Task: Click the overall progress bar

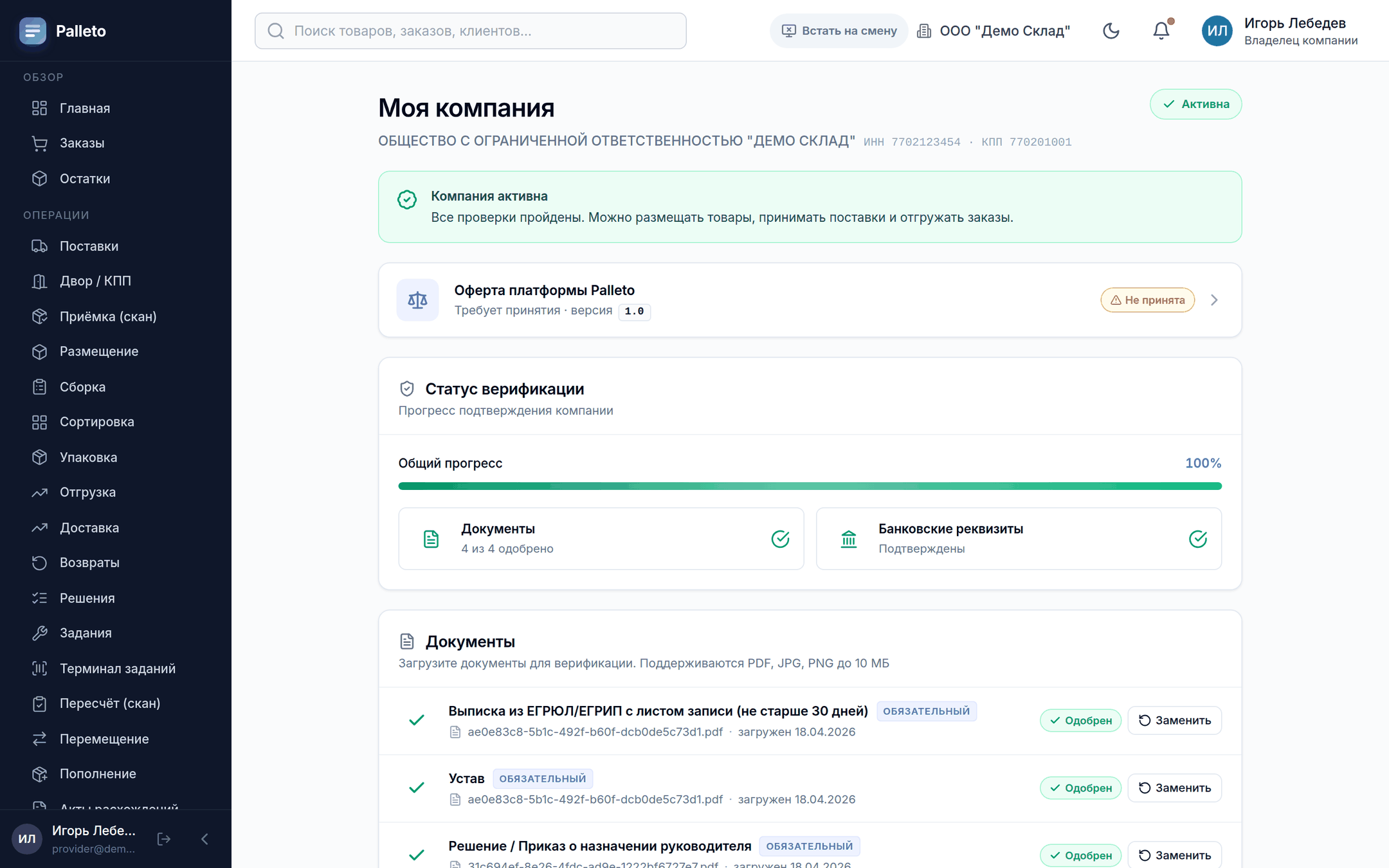Action: [810, 486]
